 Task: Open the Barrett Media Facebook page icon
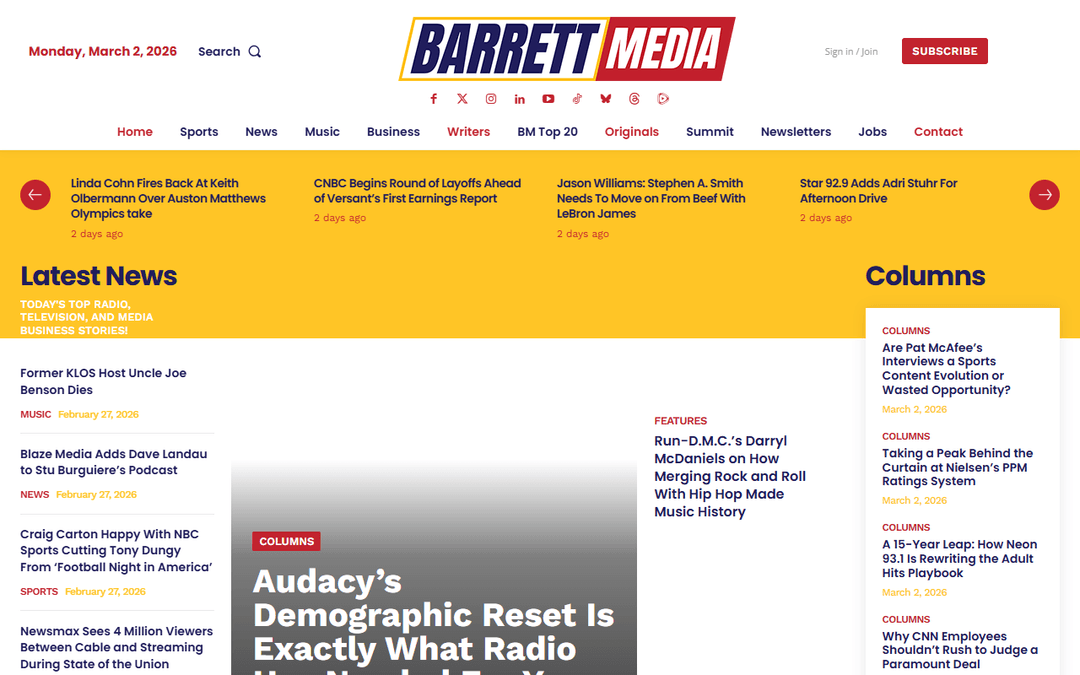433,99
